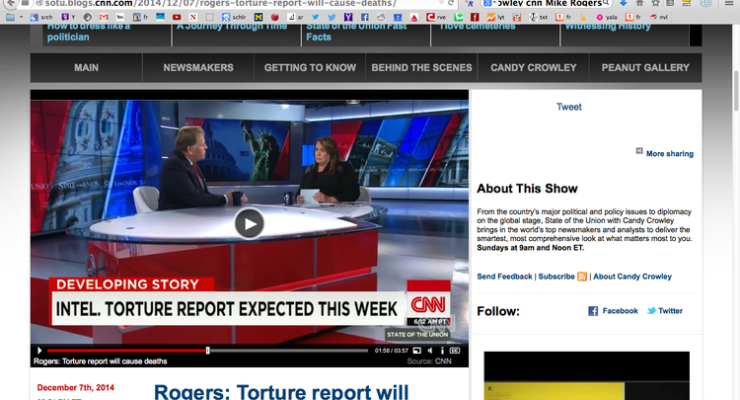Click the browser back button
Screen dimensions: 740x400
[10, 3]
